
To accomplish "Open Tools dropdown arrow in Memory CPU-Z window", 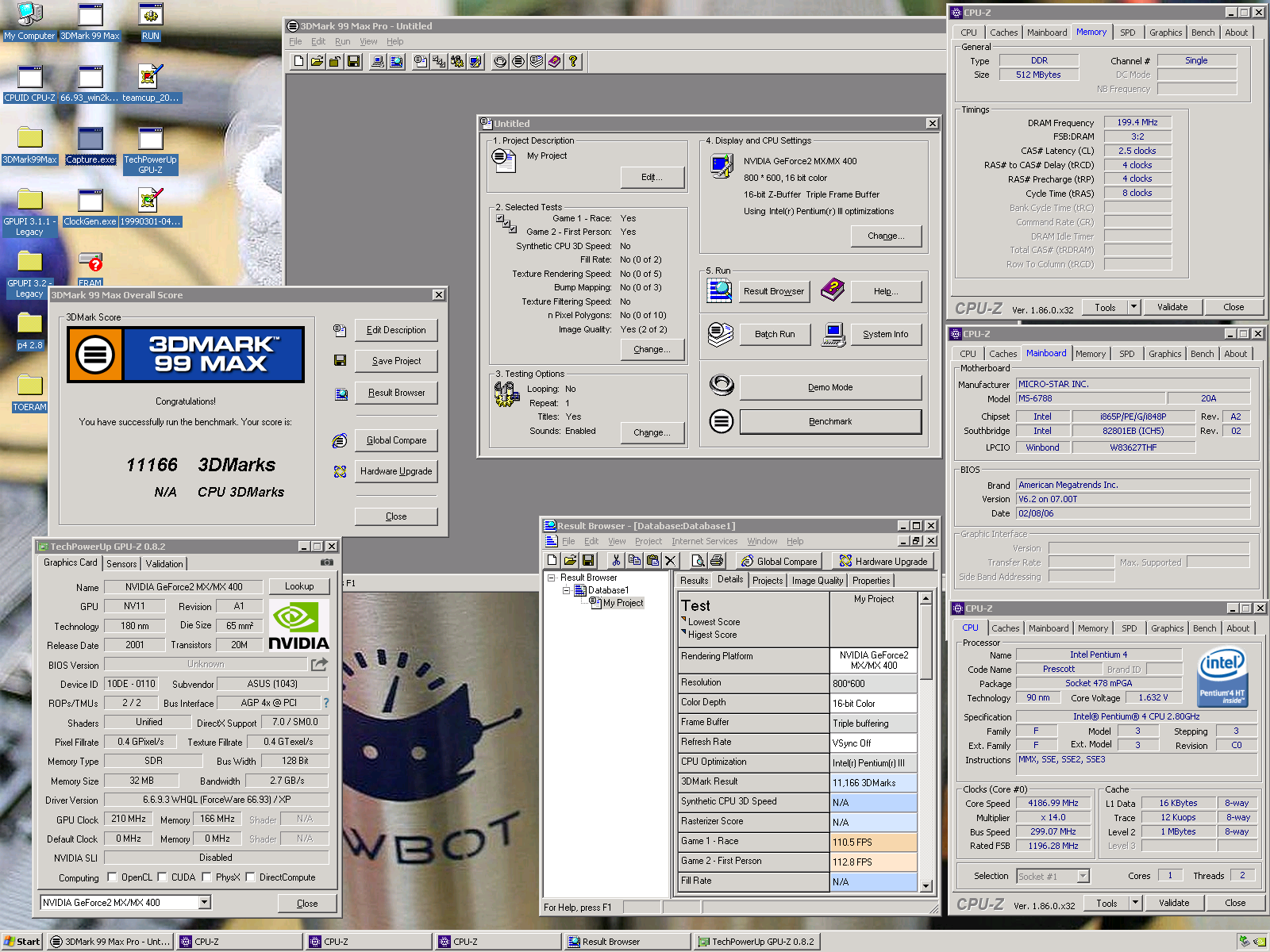I will [x=1133, y=307].
